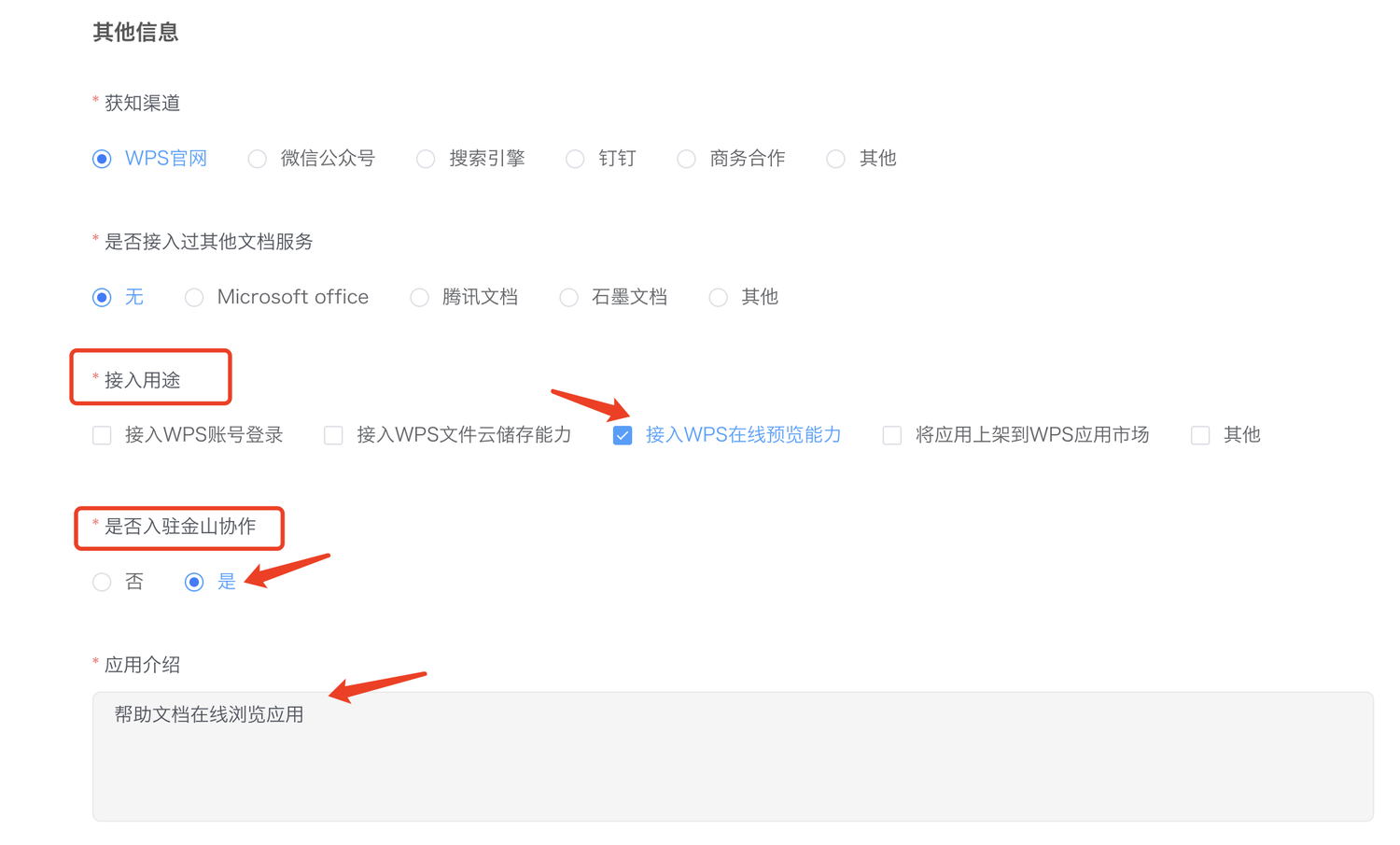The width and height of the screenshot is (1400, 845).
Task: Tick 将应用上架到WPS应用市场 checkbox
Action: point(892,435)
